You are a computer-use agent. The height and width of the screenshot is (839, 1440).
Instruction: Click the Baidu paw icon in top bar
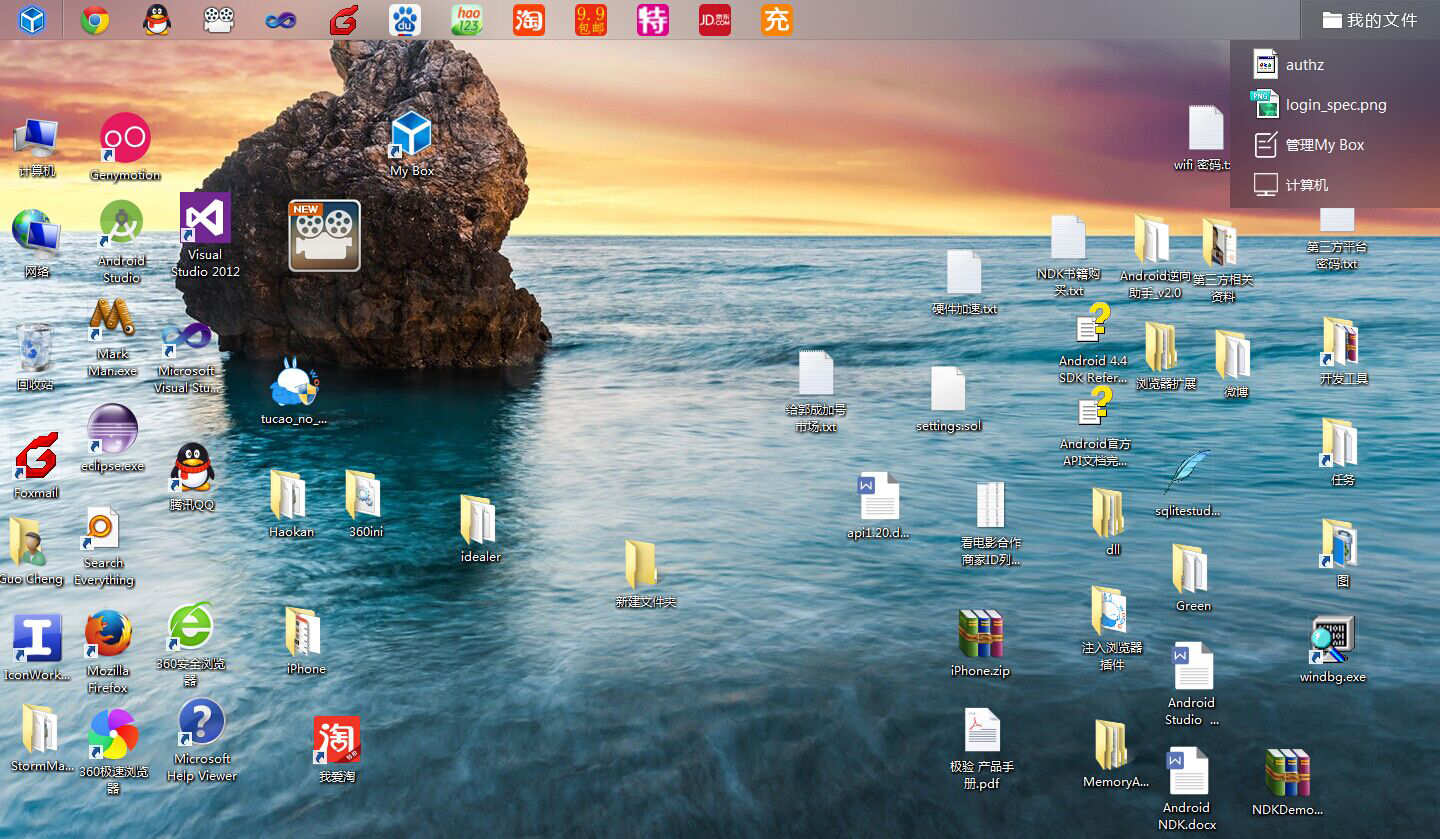pos(405,20)
